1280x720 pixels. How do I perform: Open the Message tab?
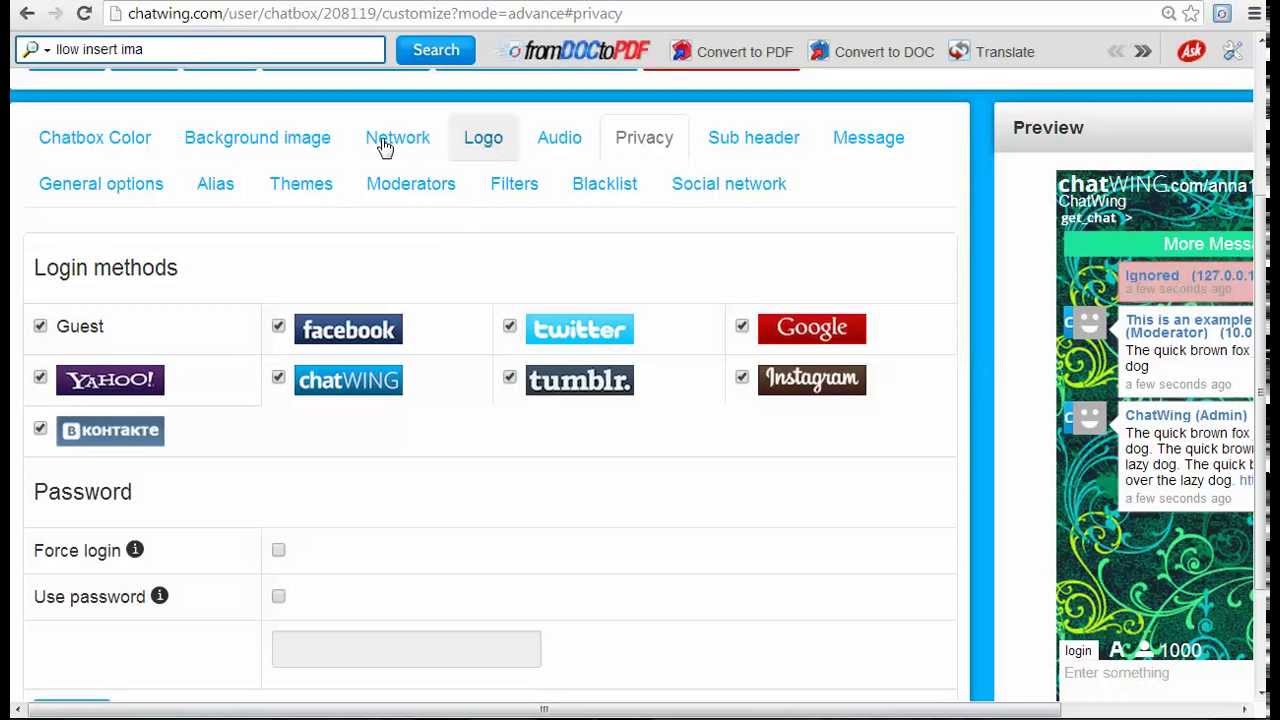point(868,138)
